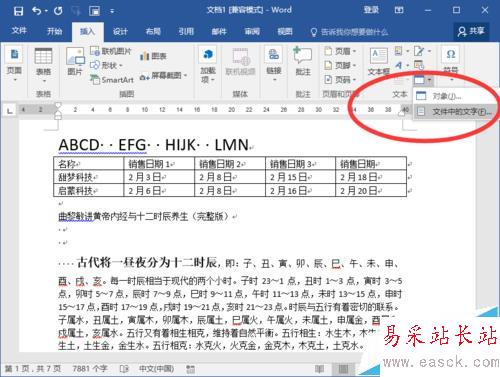Open the ribbon display options icon
Viewport: 500px width, 377px height.
399,10
